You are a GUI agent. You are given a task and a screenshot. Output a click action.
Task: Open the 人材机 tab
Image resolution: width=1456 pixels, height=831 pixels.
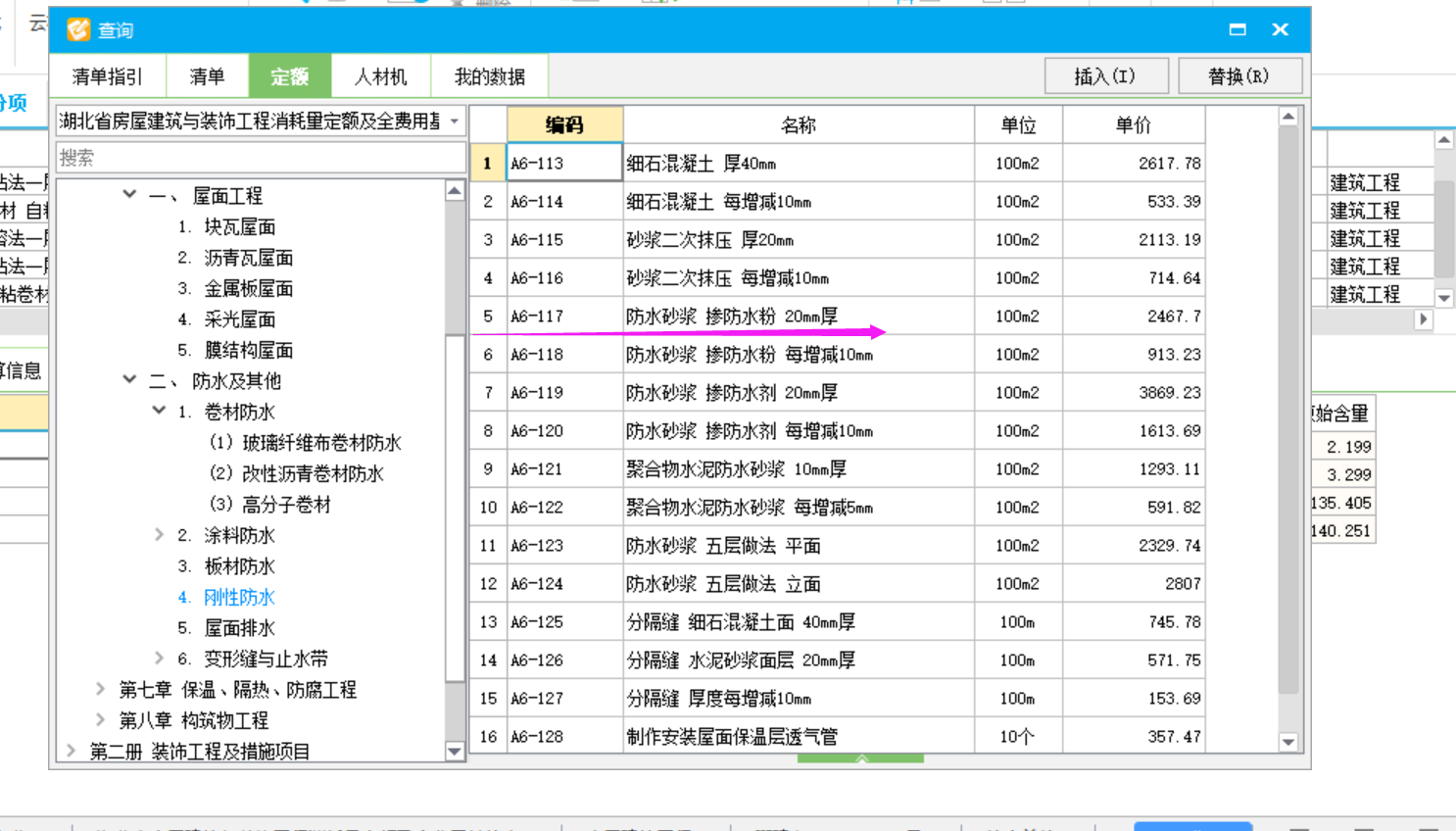381,76
